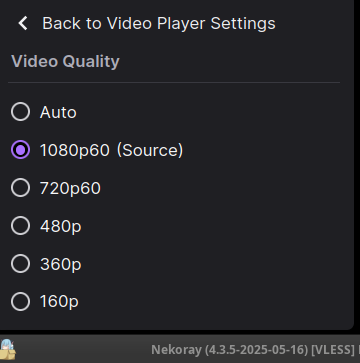Image resolution: width=360 pixels, height=363 pixels.
Task: Select the 720p60 text label
Action: (70, 188)
